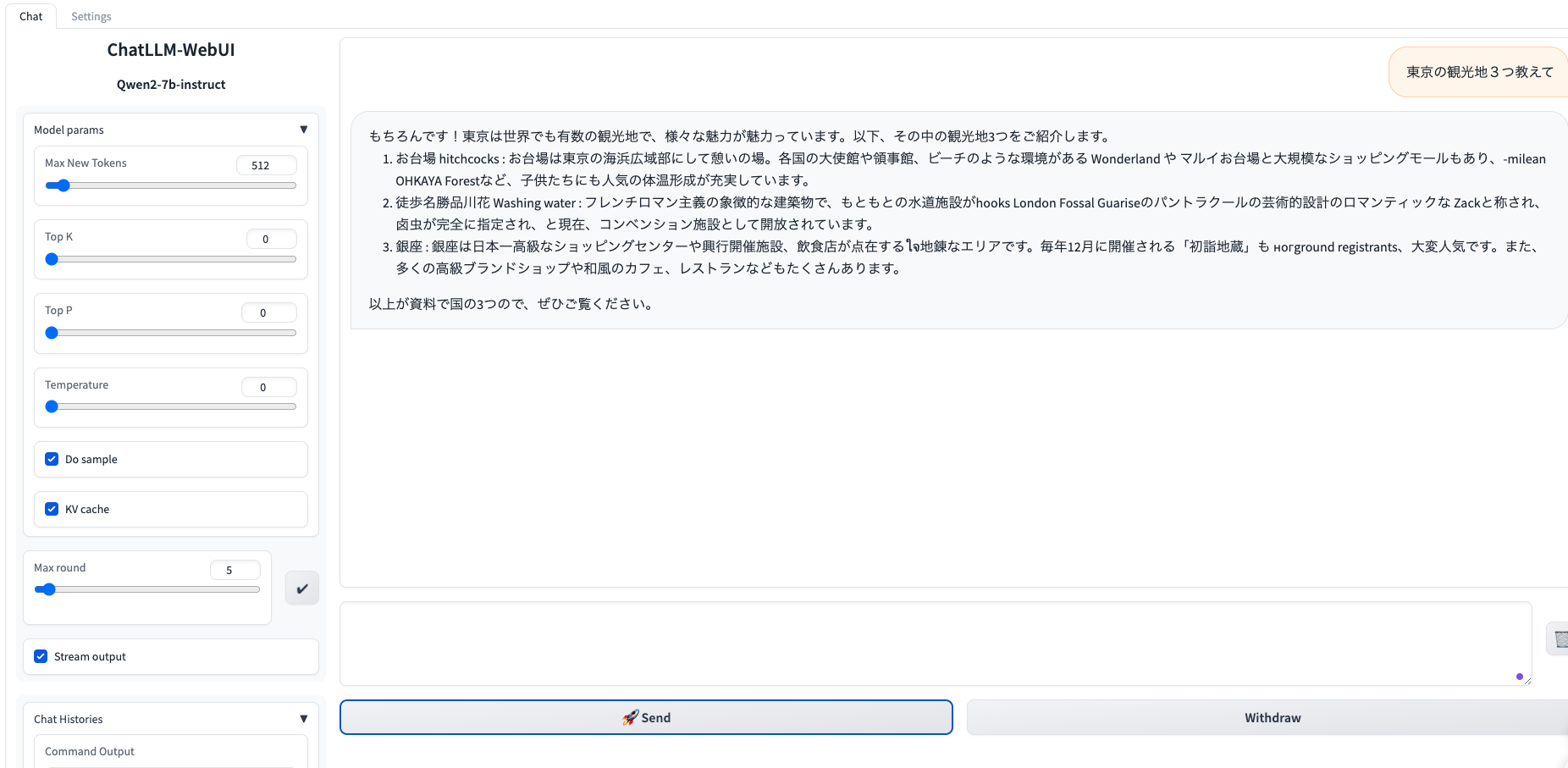Edit the Max New Tokens value field
This screenshot has width=1568, height=768.
coord(266,164)
